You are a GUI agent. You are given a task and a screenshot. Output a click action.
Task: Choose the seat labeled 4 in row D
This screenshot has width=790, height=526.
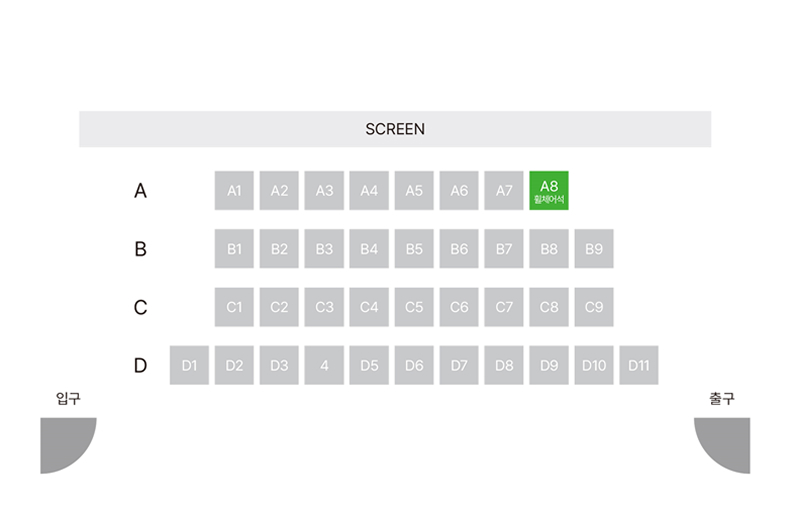[324, 366]
